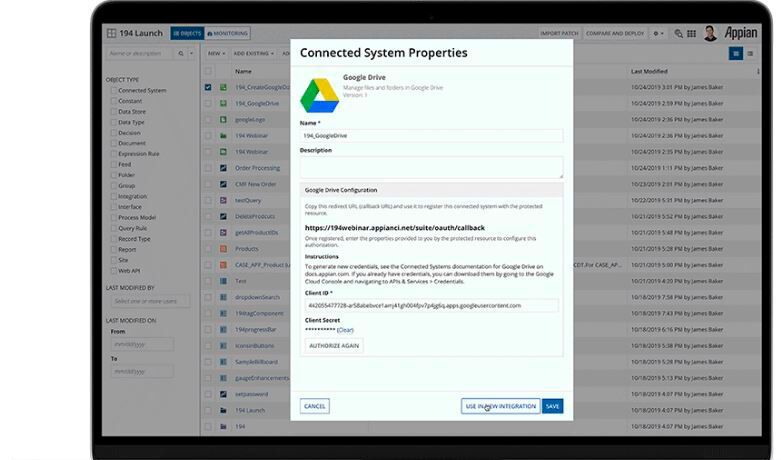Click the AUTHORIZE AGAIN button
This screenshot has width=781, height=460.
tap(334, 345)
